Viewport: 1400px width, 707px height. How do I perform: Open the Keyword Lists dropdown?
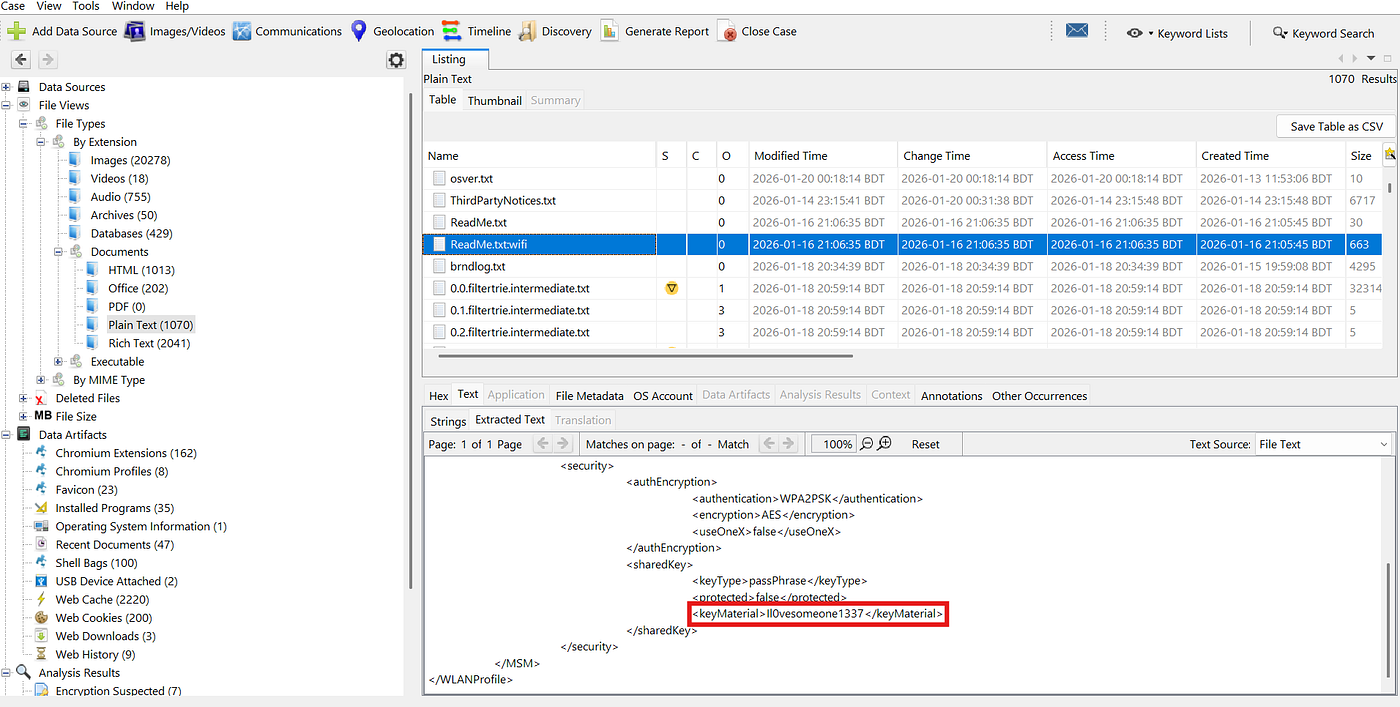(1176, 33)
